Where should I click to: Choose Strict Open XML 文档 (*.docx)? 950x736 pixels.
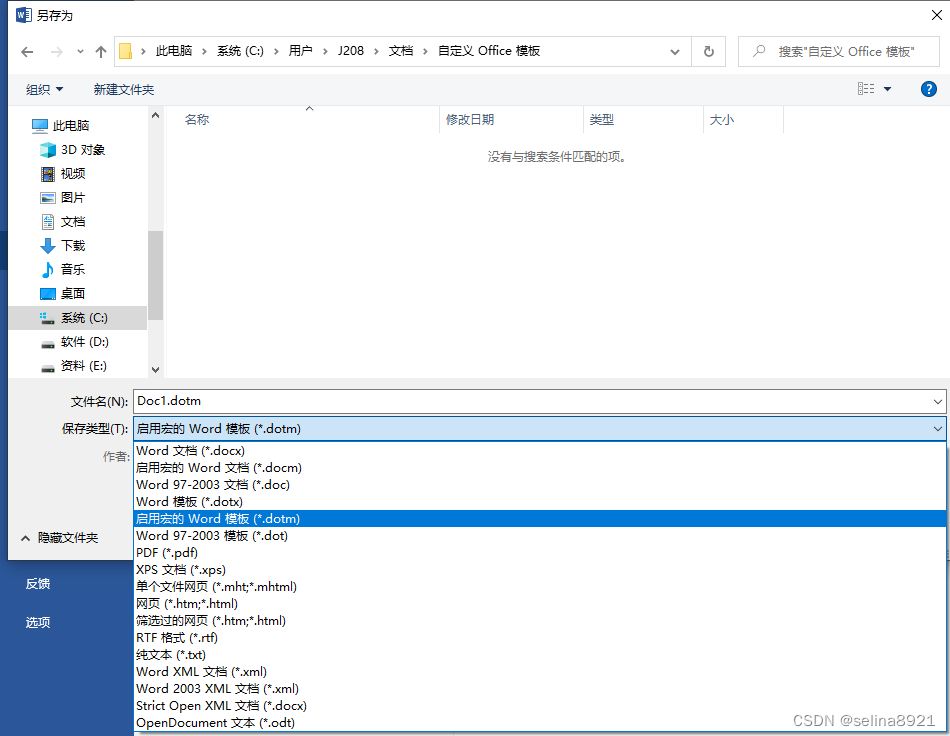click(539, 706)
